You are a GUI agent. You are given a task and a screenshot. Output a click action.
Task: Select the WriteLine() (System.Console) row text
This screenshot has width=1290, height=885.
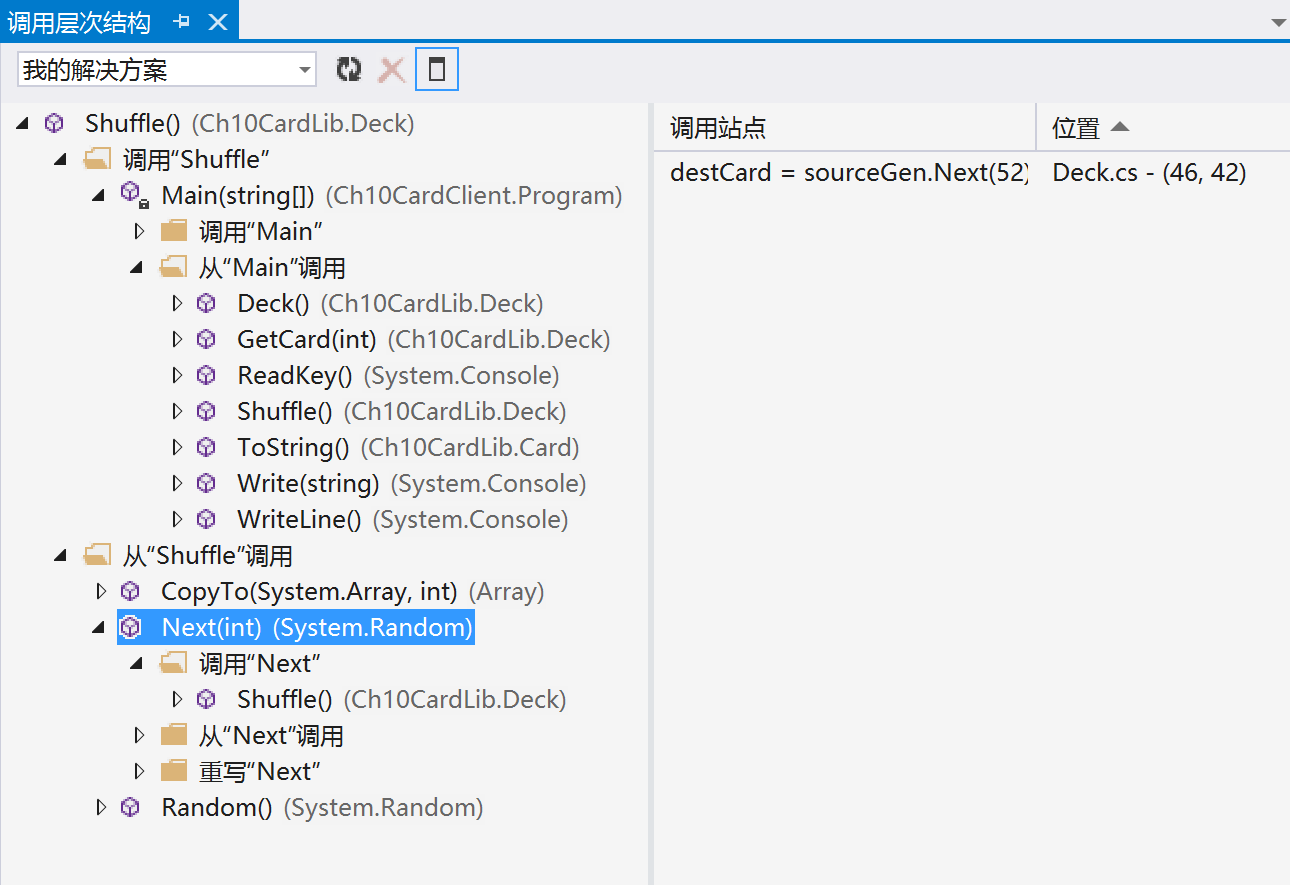(x=403, y=519)
